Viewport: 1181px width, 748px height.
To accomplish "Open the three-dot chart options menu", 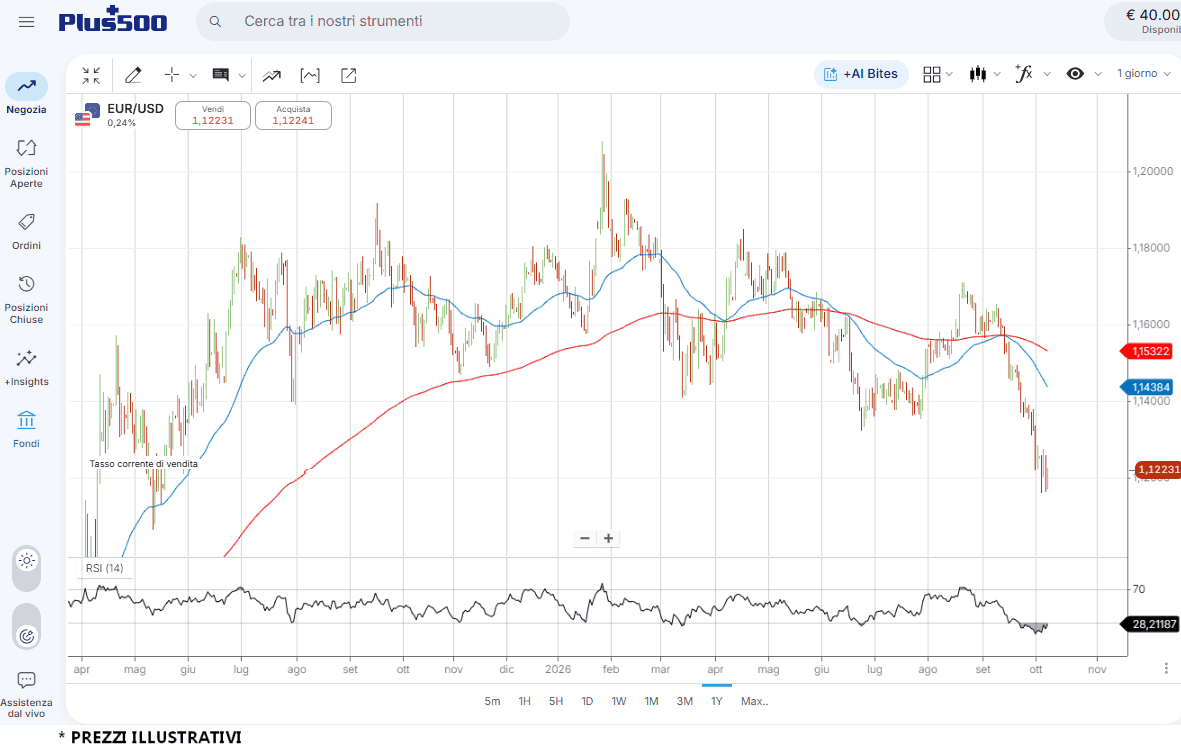I will click(x=1166, y=668).
